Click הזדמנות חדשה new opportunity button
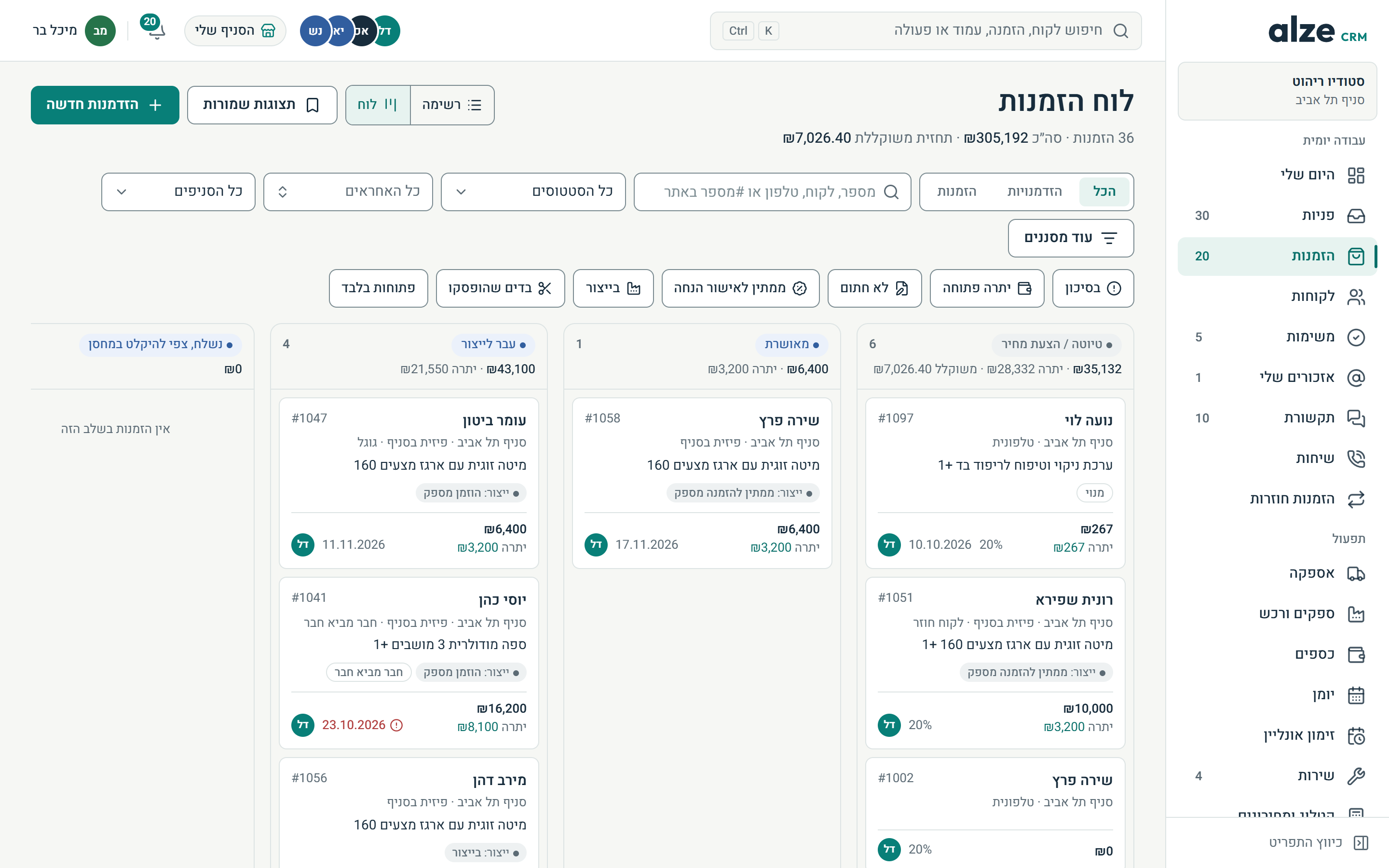Screen dimensions: 1389x868 pyautogui.click(x=105, y=105)
